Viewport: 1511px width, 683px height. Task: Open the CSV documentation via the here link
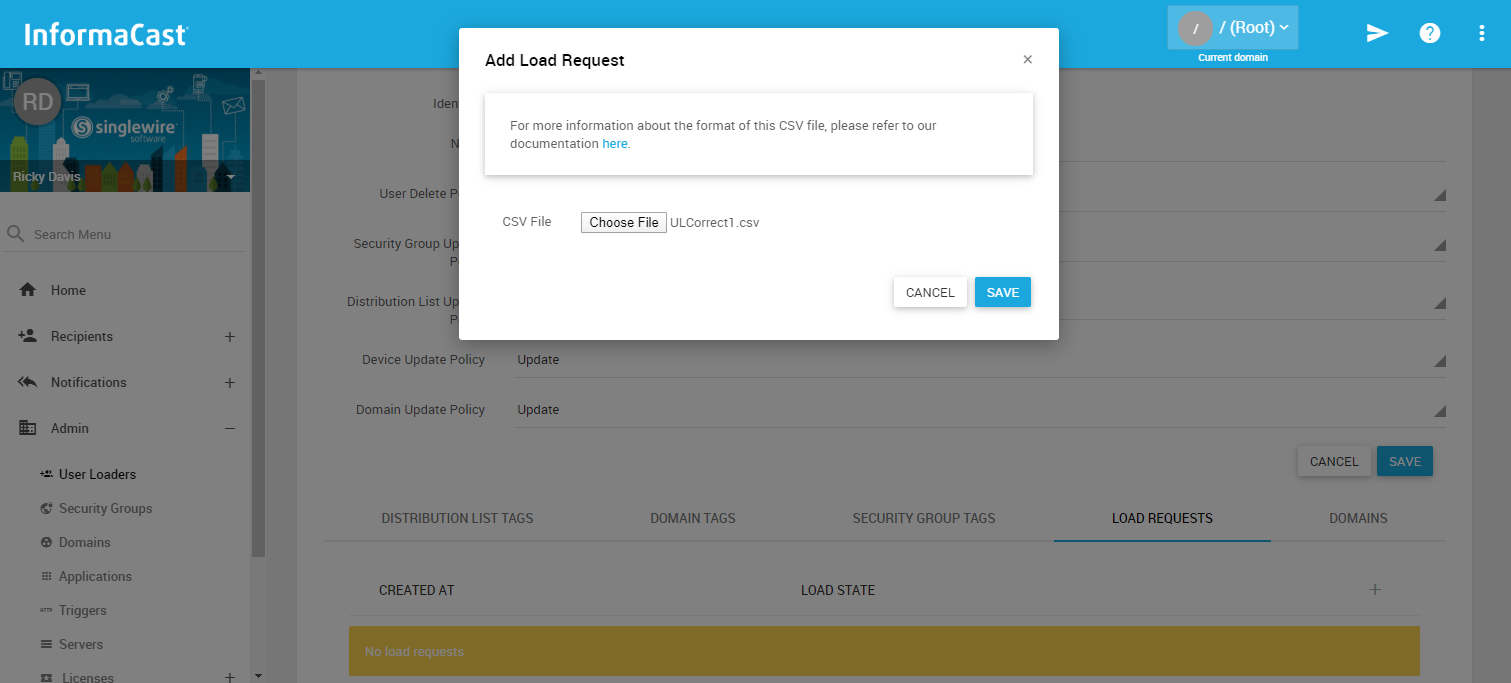pyautogui.click(x=615, y=143)
